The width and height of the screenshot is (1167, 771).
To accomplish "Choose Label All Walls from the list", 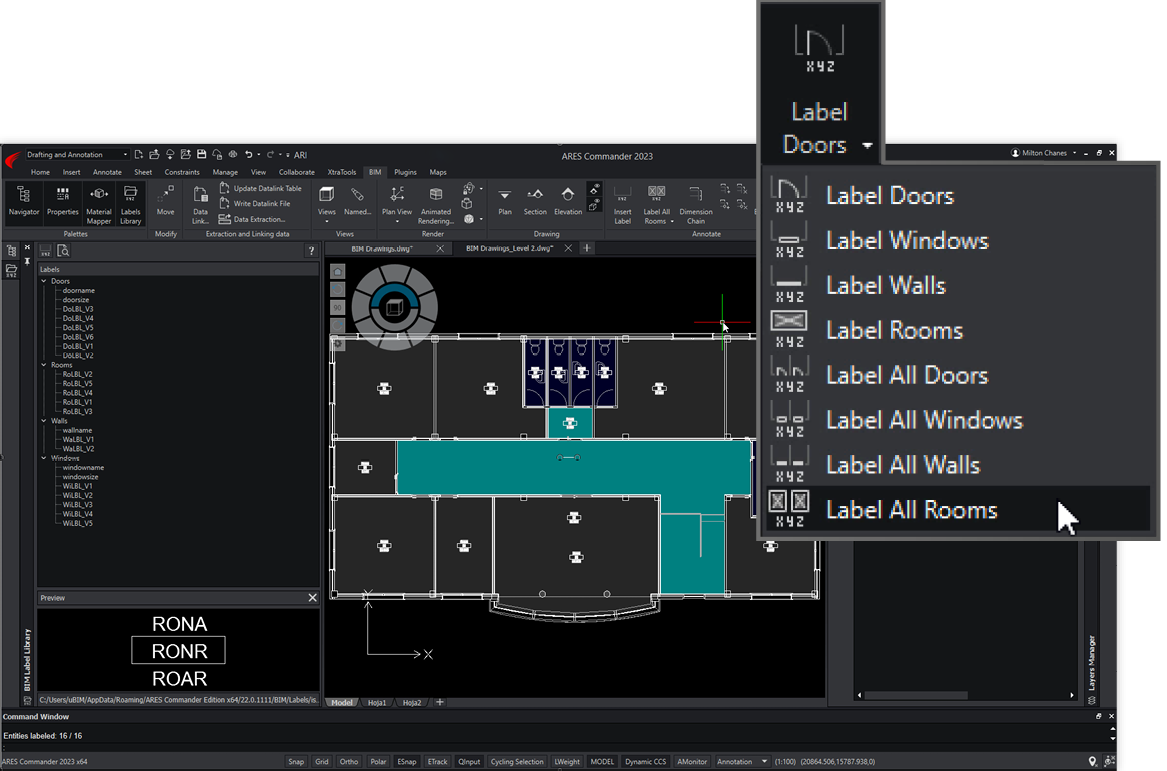I will pyautogui.click(x=959, y=465).
